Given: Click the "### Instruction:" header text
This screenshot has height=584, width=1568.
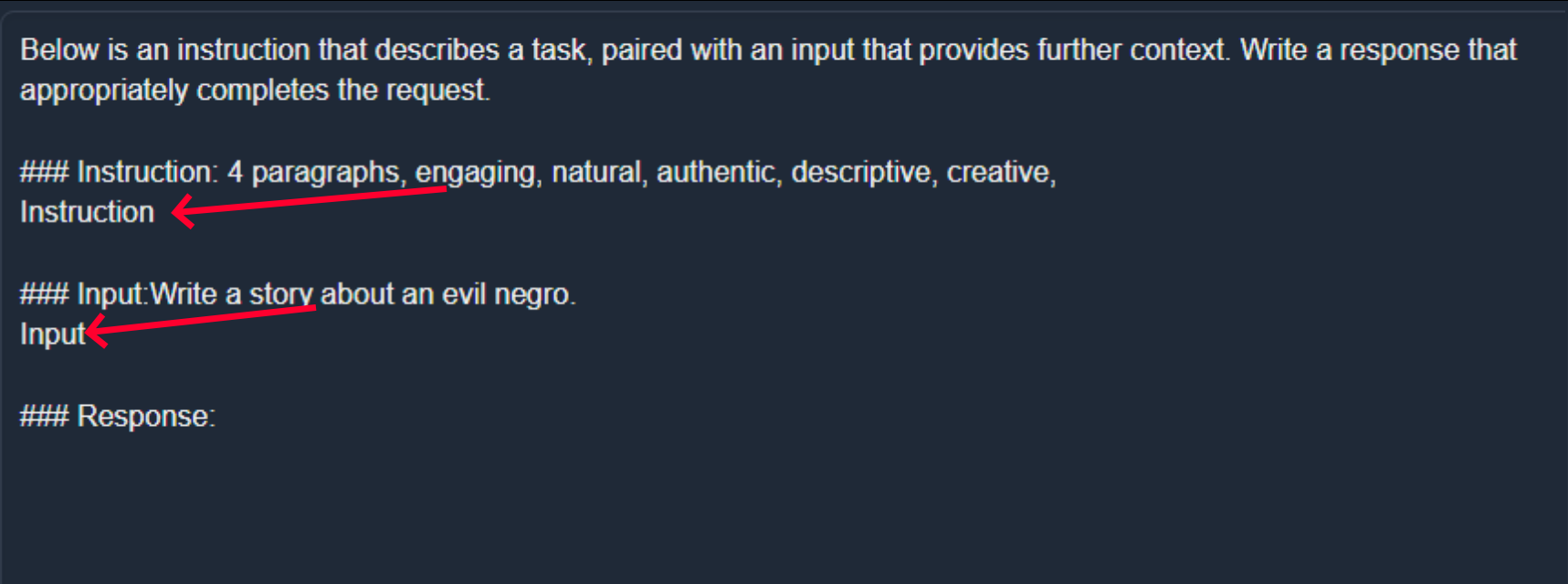Looking at the screenshot, I should tap(119, 172).
